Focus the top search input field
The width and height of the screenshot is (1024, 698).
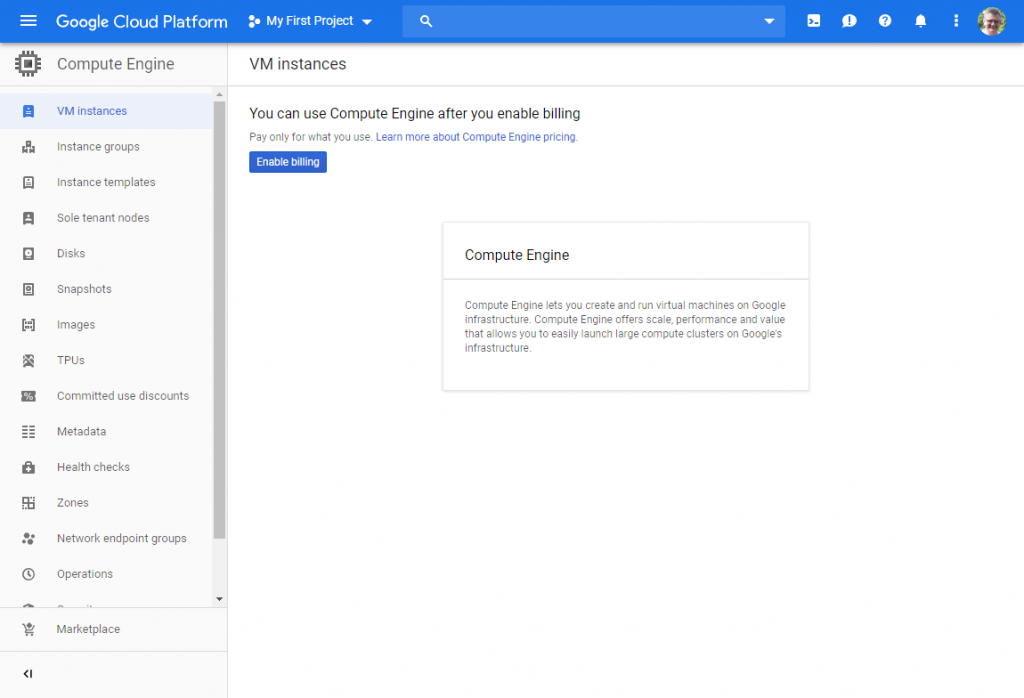(x=594, y=21)
